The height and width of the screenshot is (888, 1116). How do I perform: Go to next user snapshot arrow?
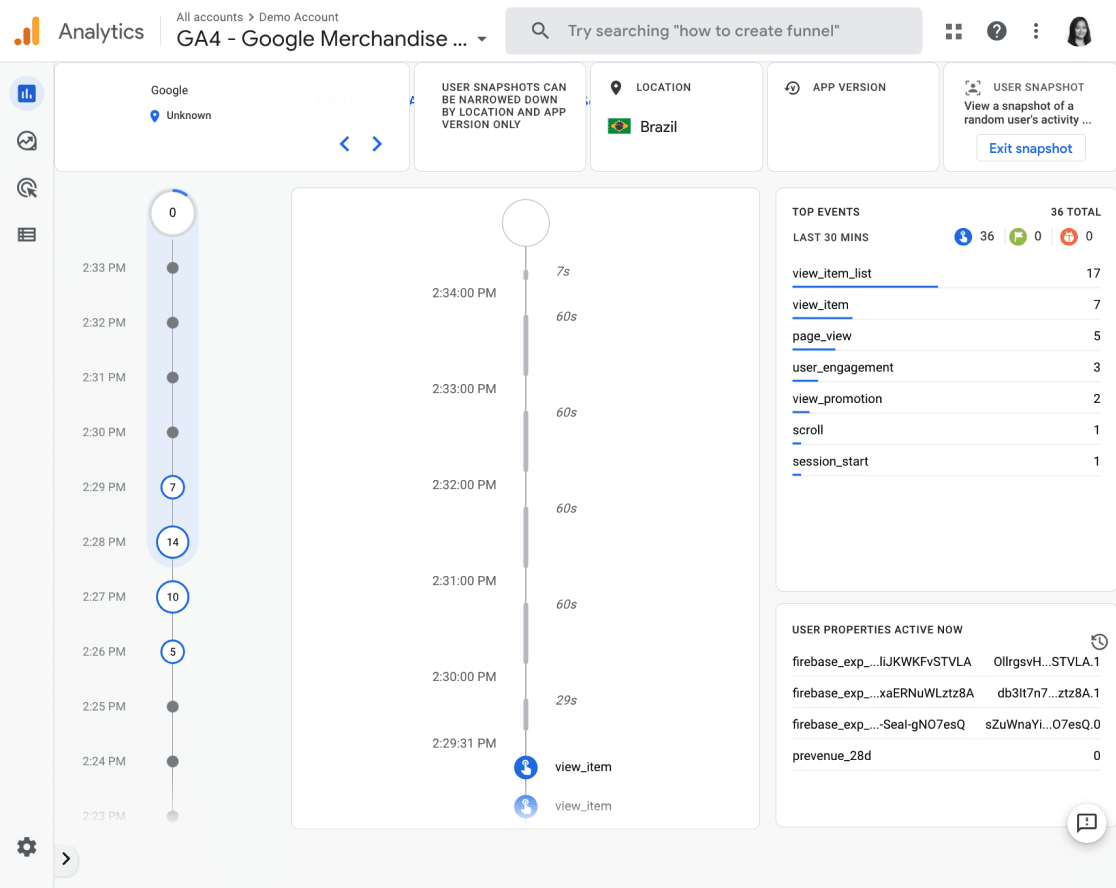tap(377, 144)
